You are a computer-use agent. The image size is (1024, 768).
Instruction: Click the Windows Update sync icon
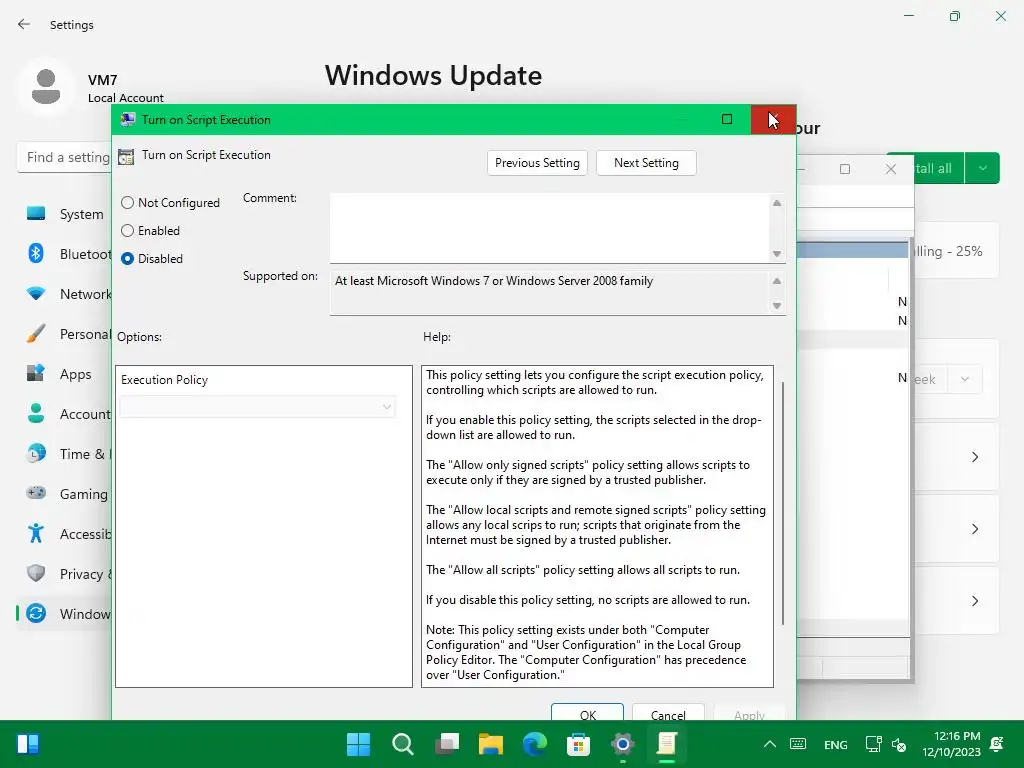tap(36, 613)
